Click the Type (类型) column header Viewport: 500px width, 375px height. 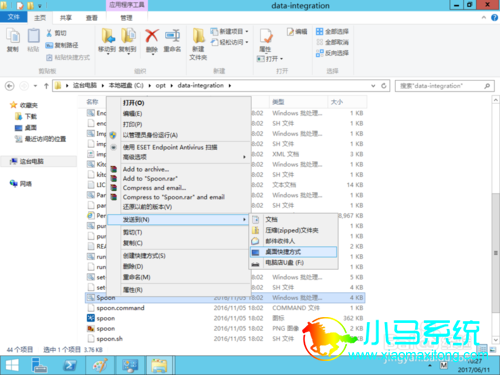pyautogui.click(x=298, y=102)
